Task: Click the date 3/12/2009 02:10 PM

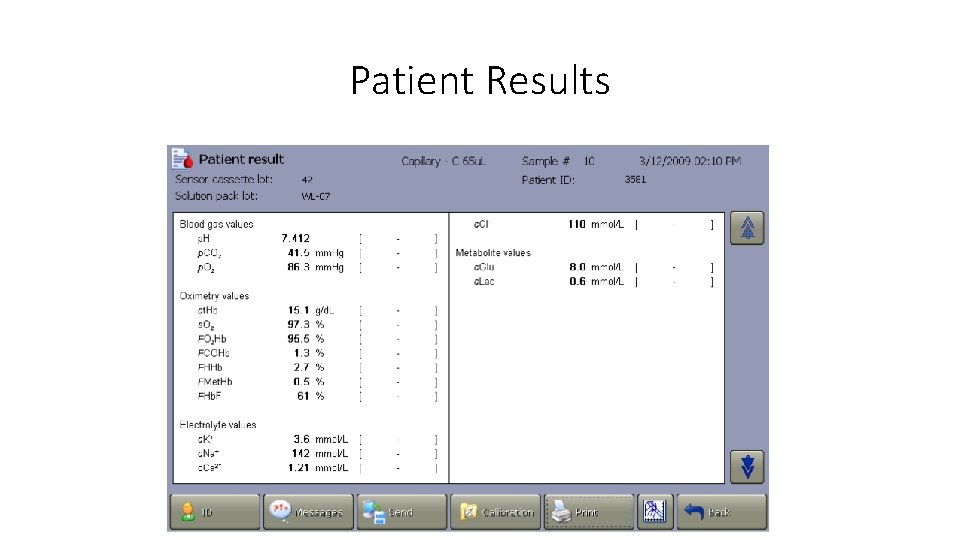Action: pyautogui.click(x=690, y=161)
